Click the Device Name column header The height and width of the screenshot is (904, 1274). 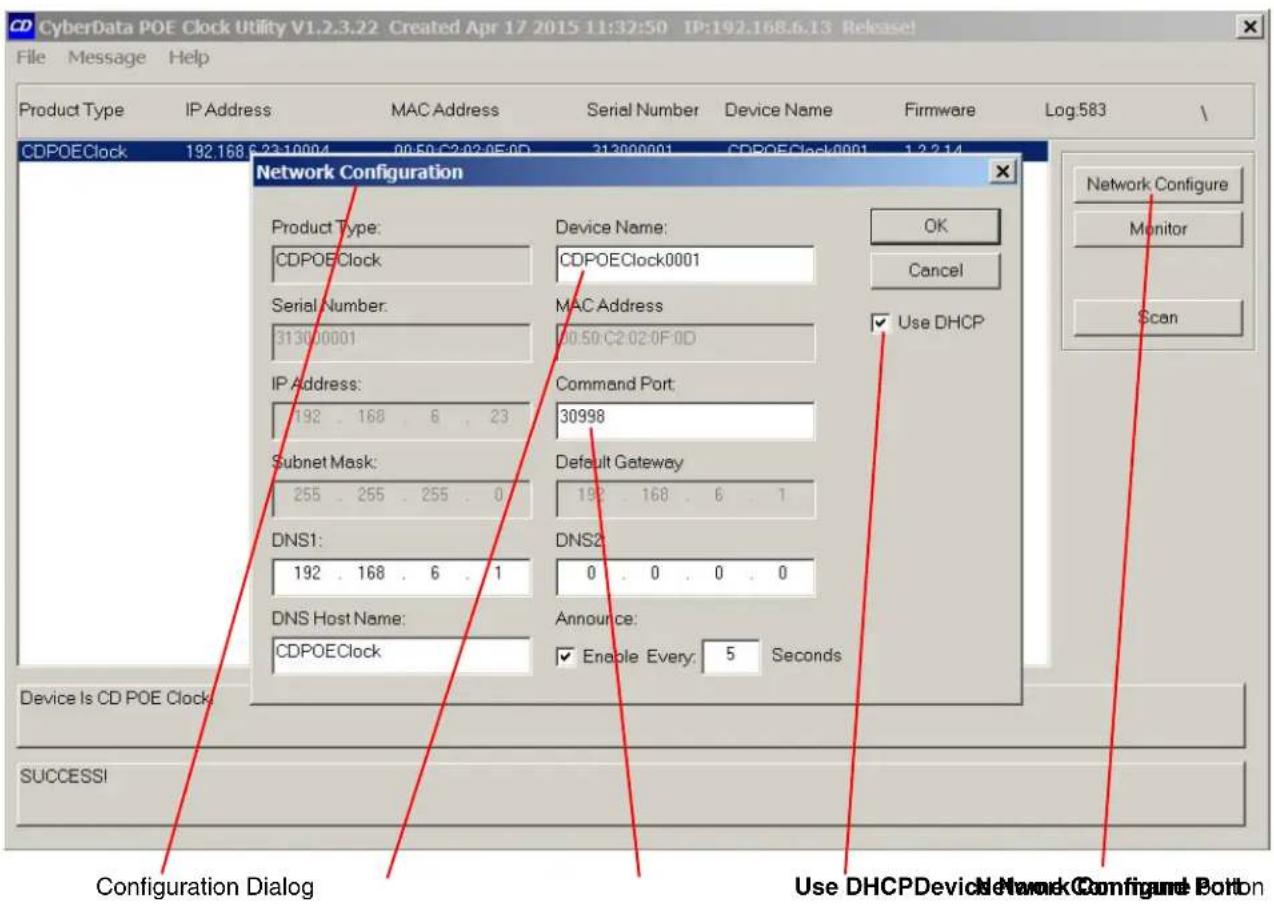tap(779, 110)
